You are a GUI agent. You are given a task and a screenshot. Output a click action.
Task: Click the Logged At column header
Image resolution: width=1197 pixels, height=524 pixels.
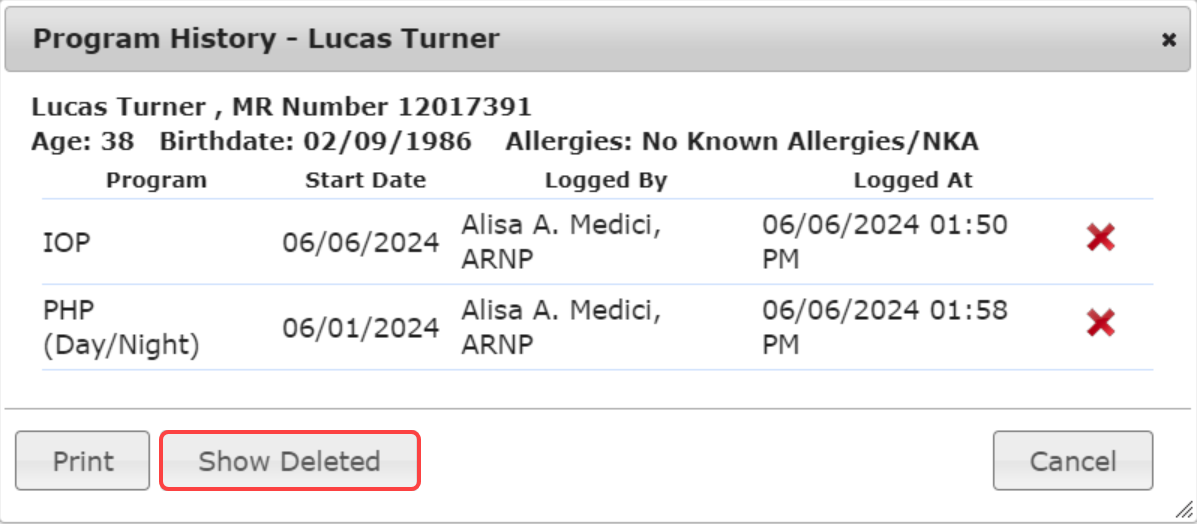(913, 181)
